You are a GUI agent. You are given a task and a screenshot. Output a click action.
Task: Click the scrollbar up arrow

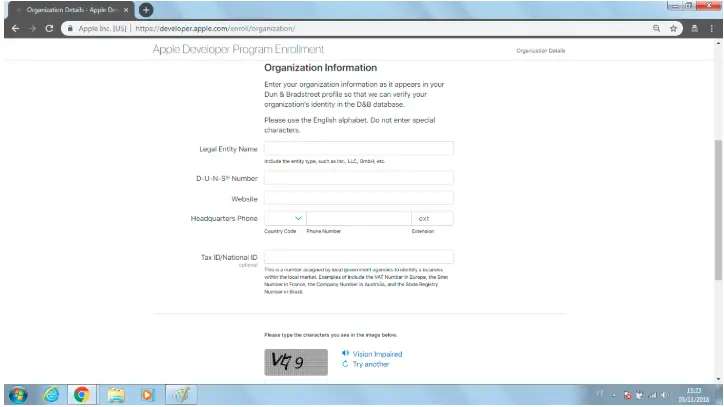[x=718, y=43]
